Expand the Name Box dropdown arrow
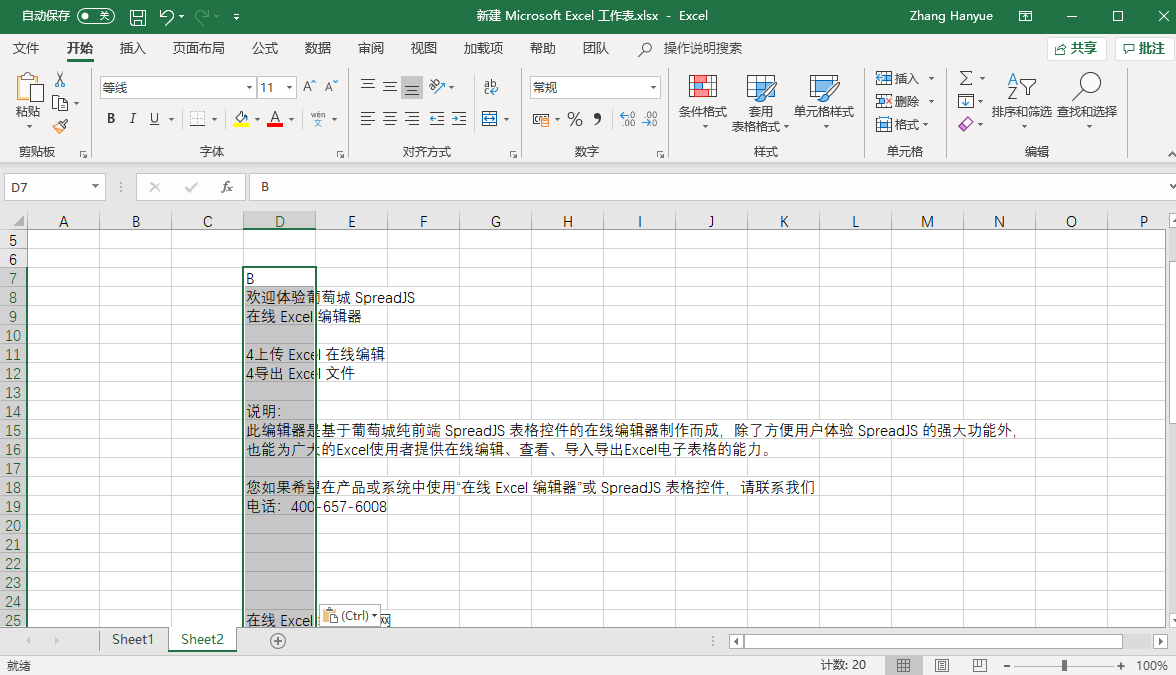Screen dimensions: 1176x675 (x=95, y=187)
